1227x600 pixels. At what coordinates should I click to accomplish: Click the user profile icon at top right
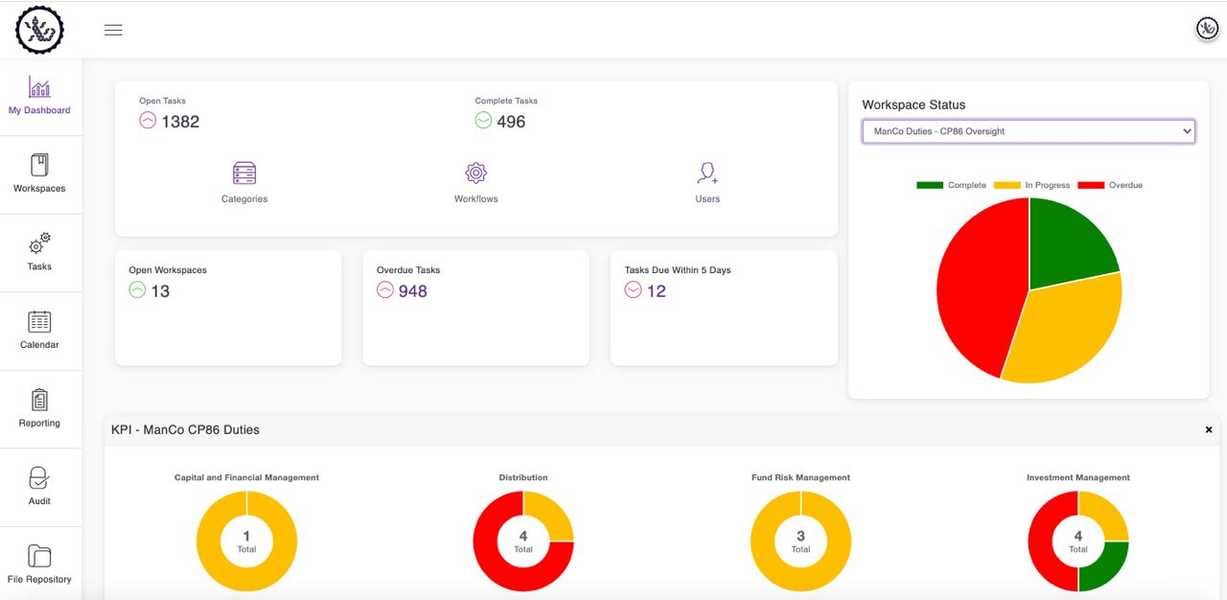coord(1205,28)
